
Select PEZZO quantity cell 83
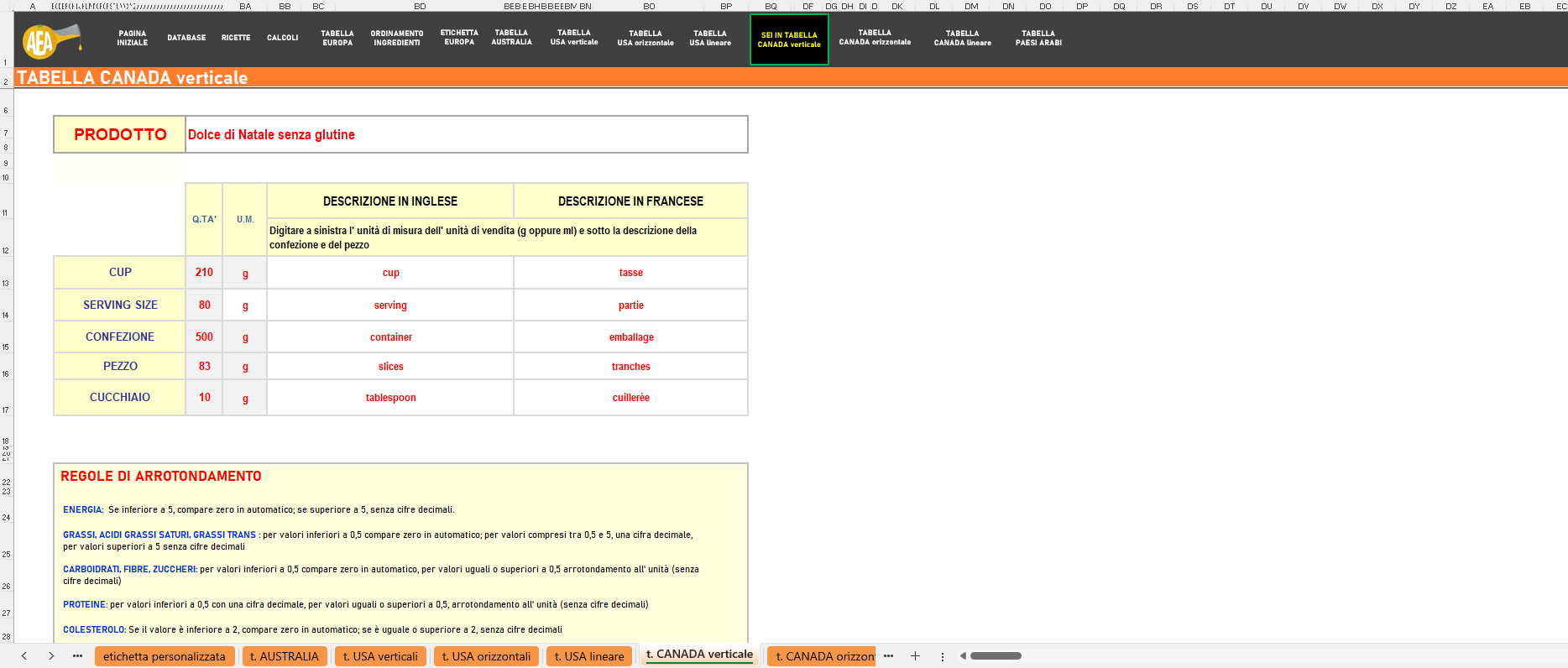pyautogui.click(x=204, y=366)
